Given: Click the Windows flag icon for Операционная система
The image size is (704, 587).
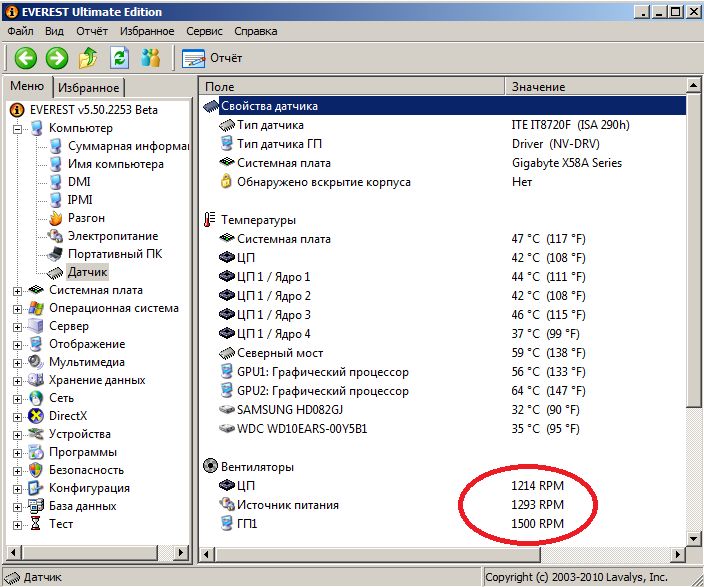Looking at the screenshot, I should click(36, 308).
